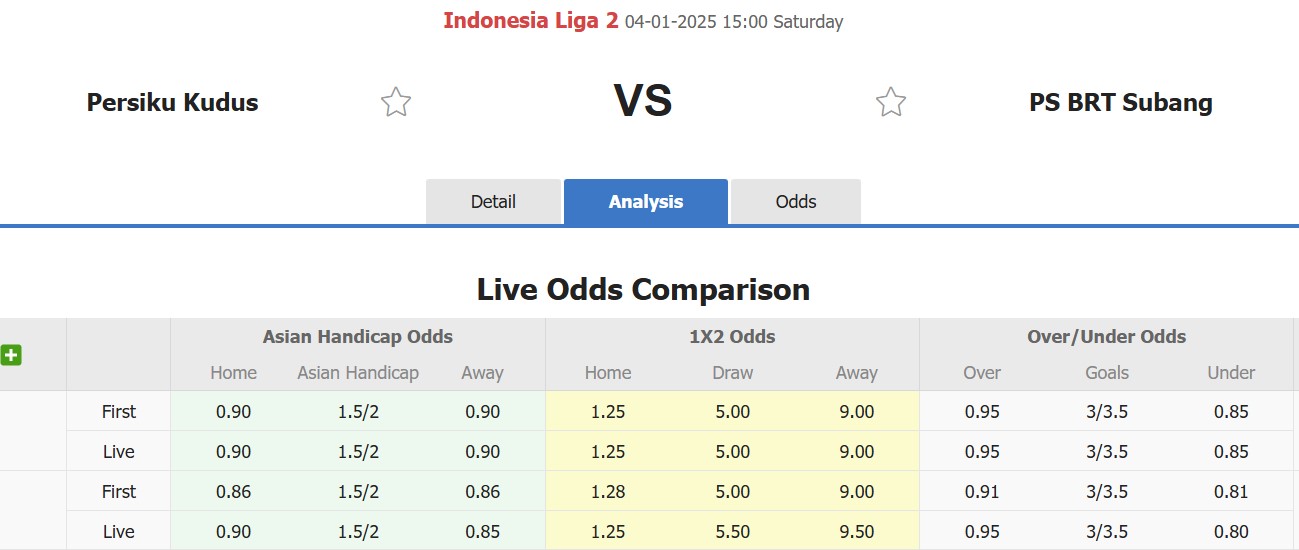Click the 0.80 Under odds value
Screen dimensions: 1299x550
point(1230,532)
